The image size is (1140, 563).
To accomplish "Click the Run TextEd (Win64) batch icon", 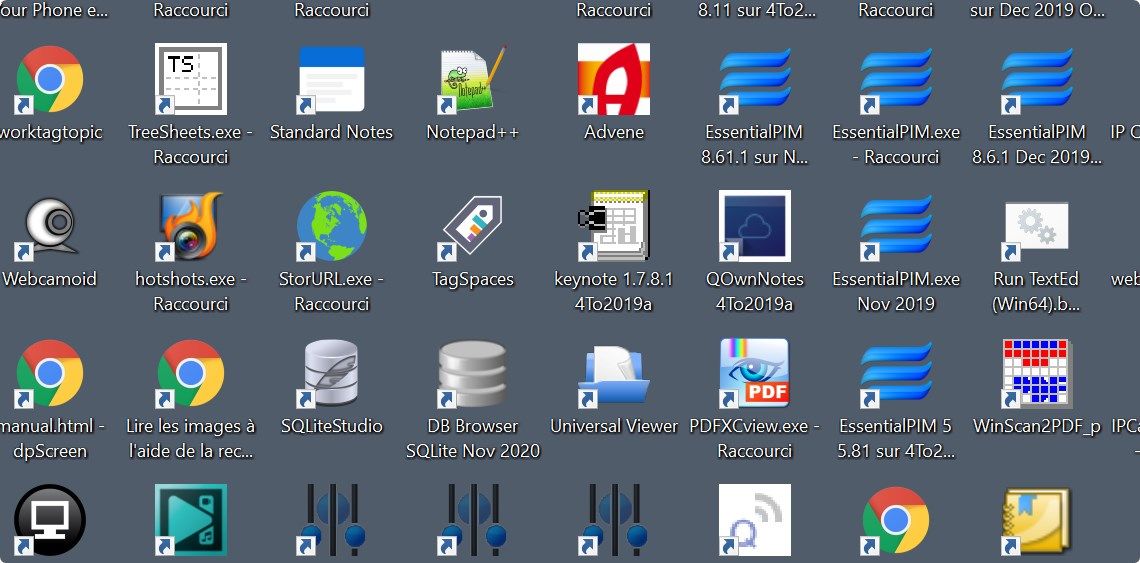I will tap(1036, 226).
